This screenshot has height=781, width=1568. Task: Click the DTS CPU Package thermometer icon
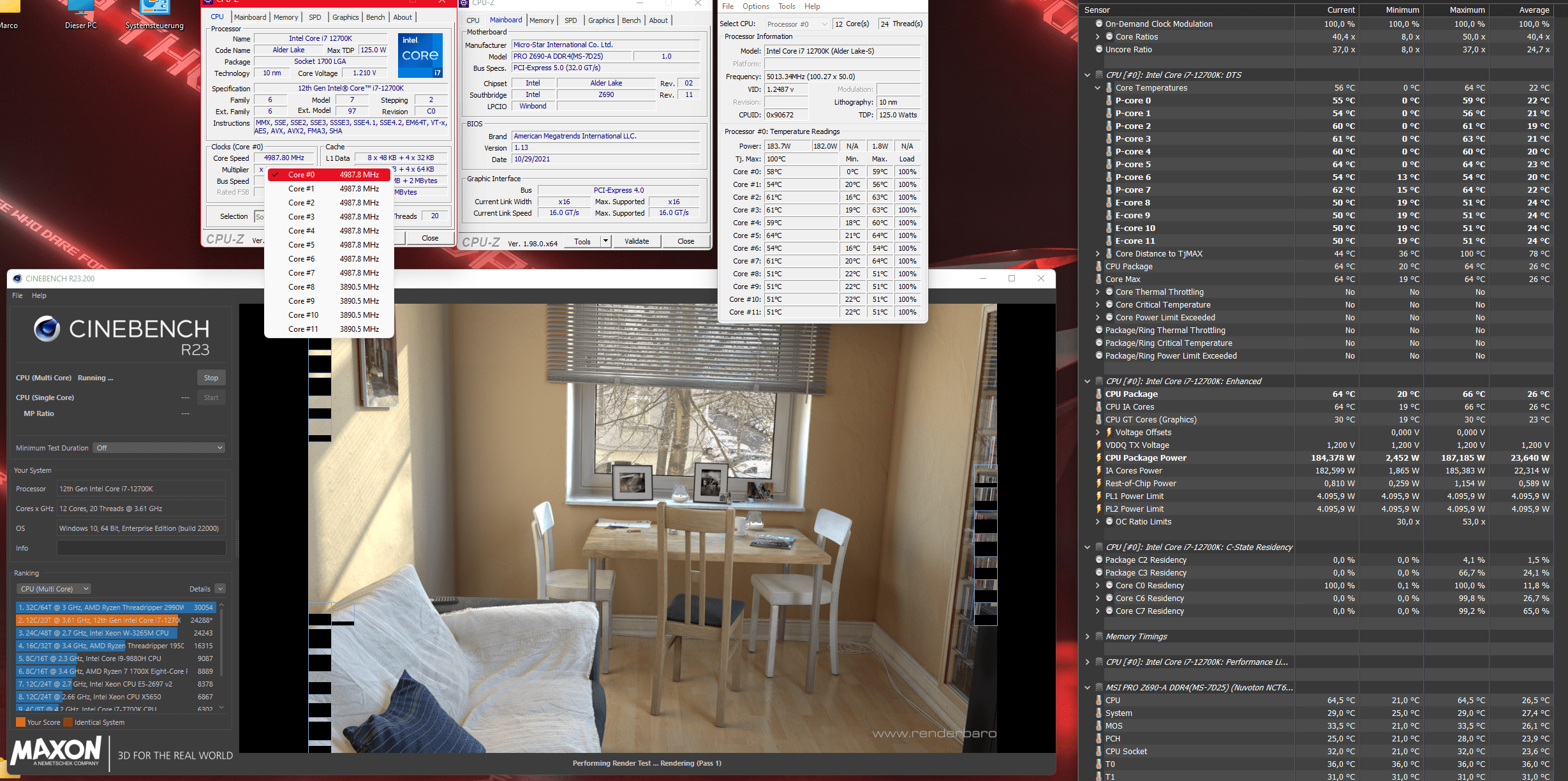1098,266
